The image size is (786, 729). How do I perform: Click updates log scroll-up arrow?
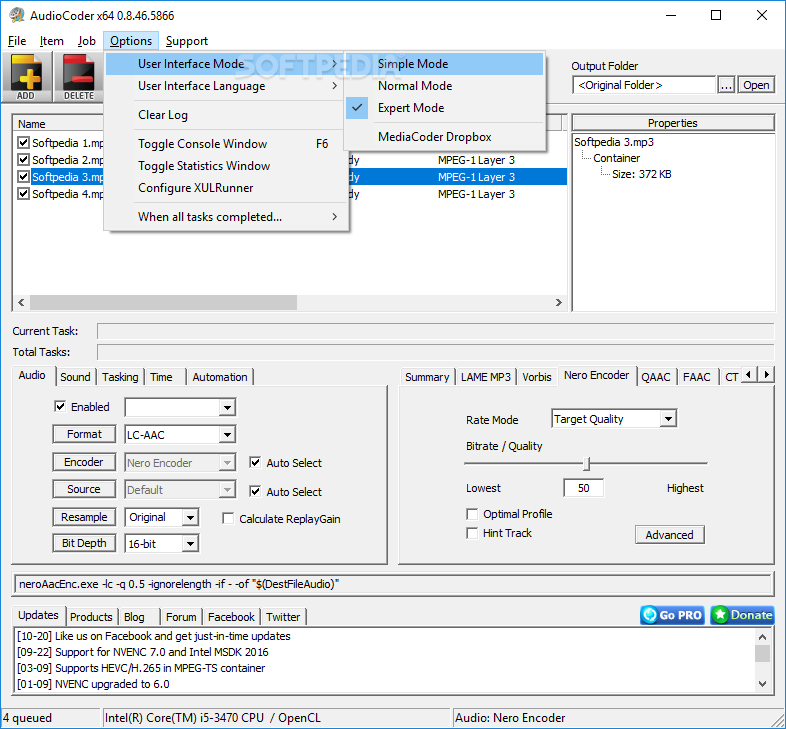click(x=762, y=637)
